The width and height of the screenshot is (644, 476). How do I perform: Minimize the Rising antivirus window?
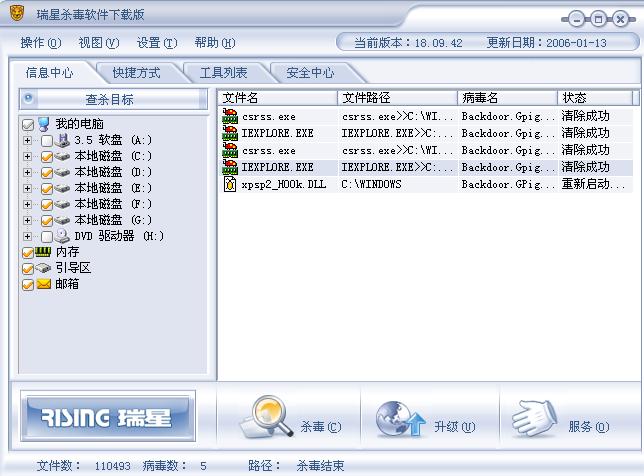click(577, 19)
